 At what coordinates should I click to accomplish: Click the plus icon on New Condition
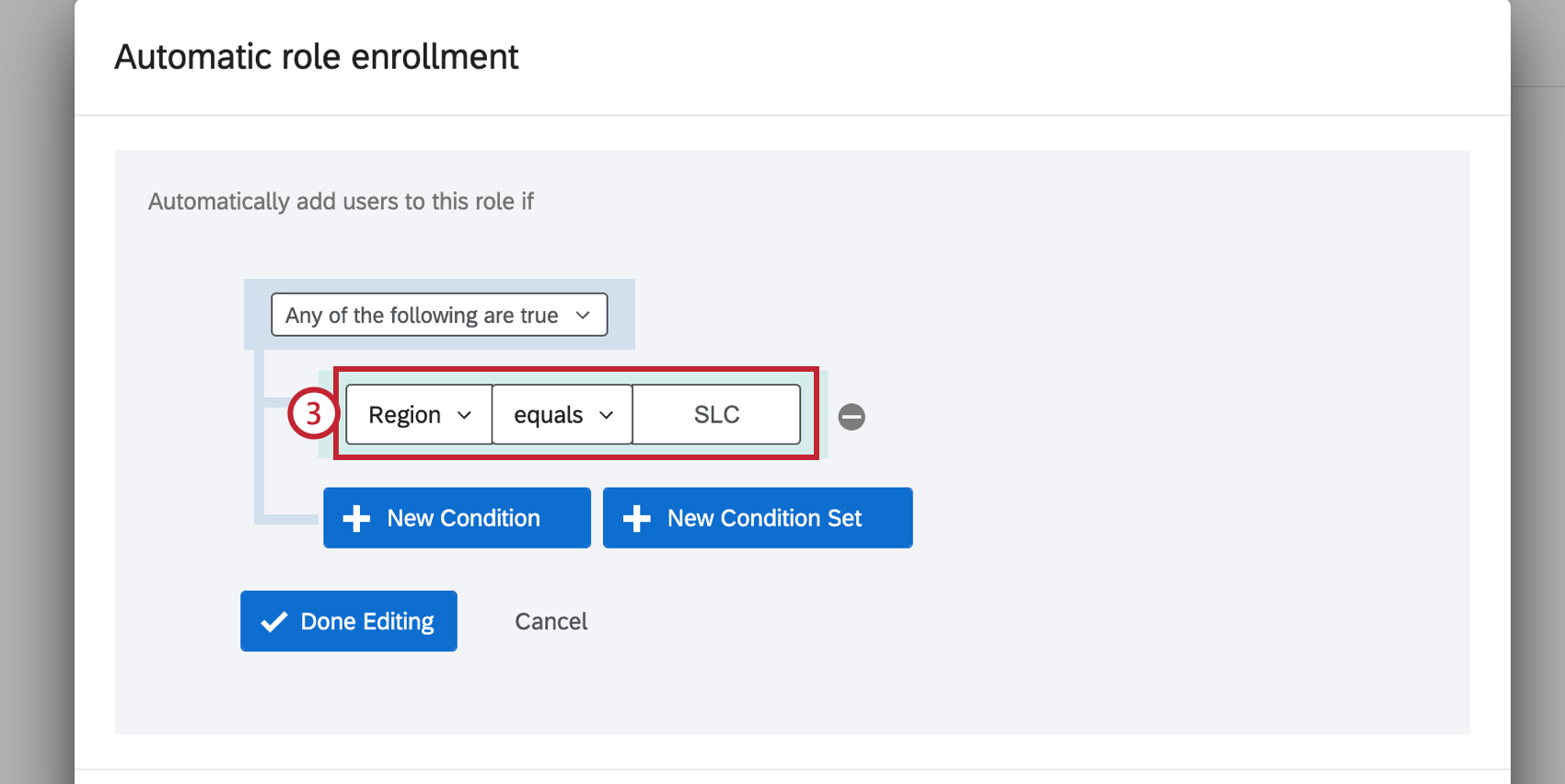[x=356, y=519]
